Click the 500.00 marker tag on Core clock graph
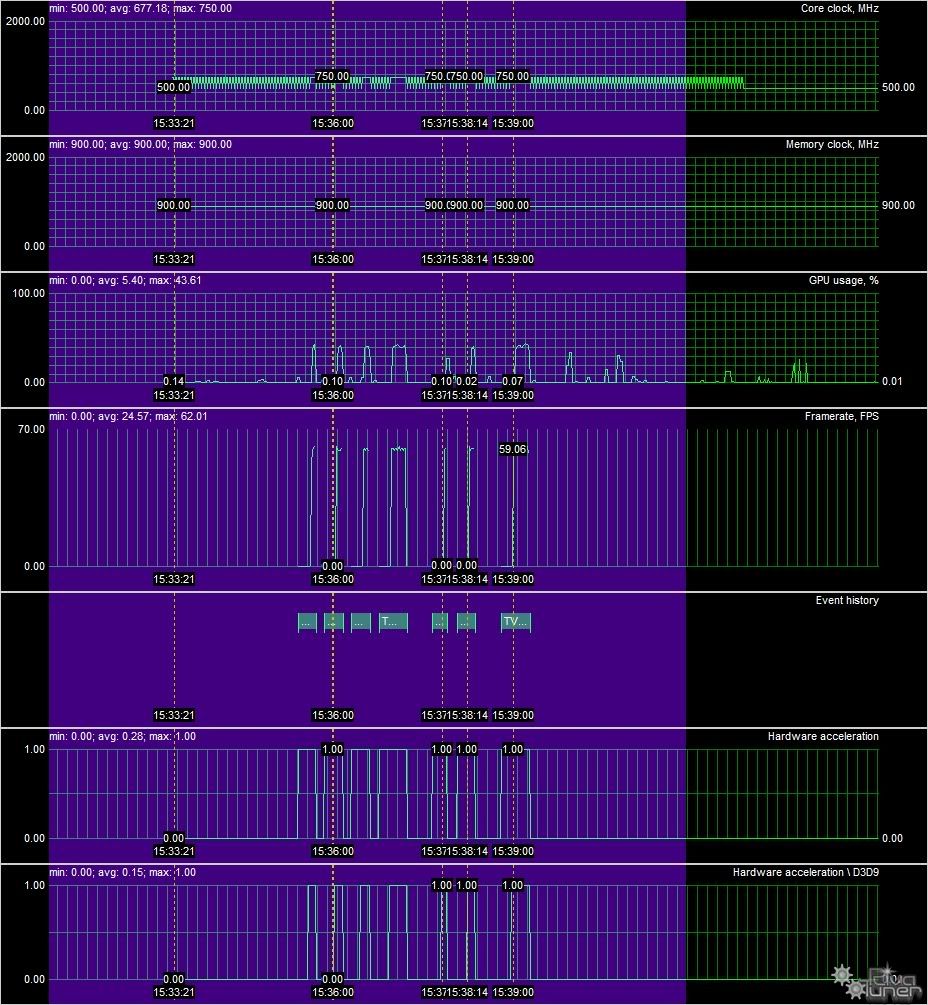Screen dimensions: 928x1005 tap(174, 87)
